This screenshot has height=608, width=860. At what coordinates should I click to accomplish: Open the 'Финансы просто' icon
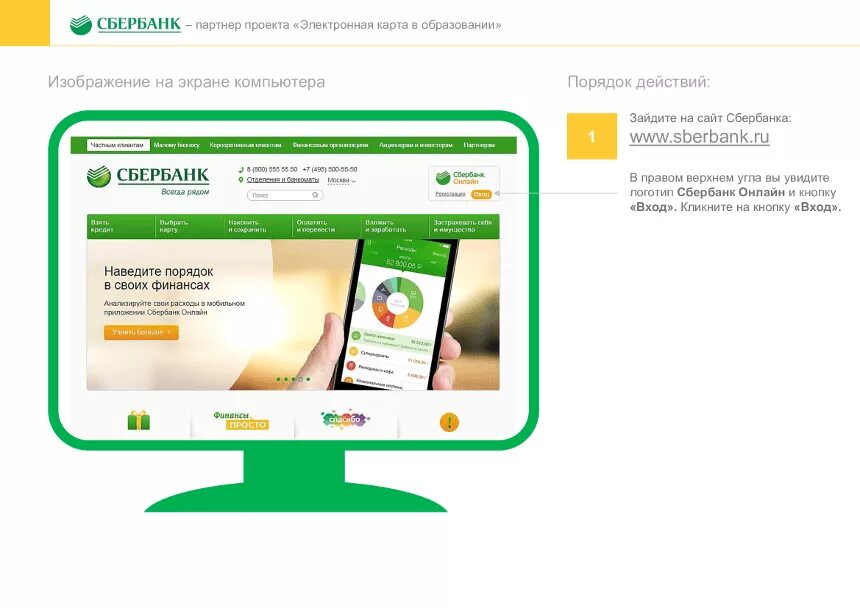[241, 421]
